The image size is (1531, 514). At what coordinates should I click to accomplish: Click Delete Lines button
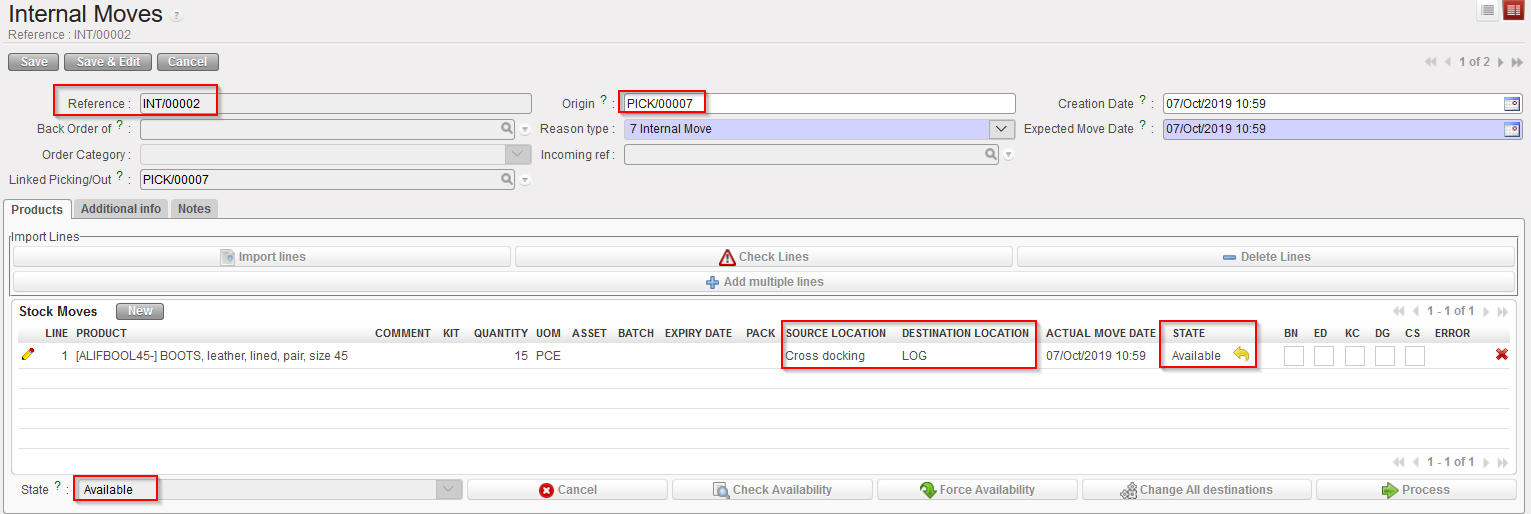(x=1266, y=257)
